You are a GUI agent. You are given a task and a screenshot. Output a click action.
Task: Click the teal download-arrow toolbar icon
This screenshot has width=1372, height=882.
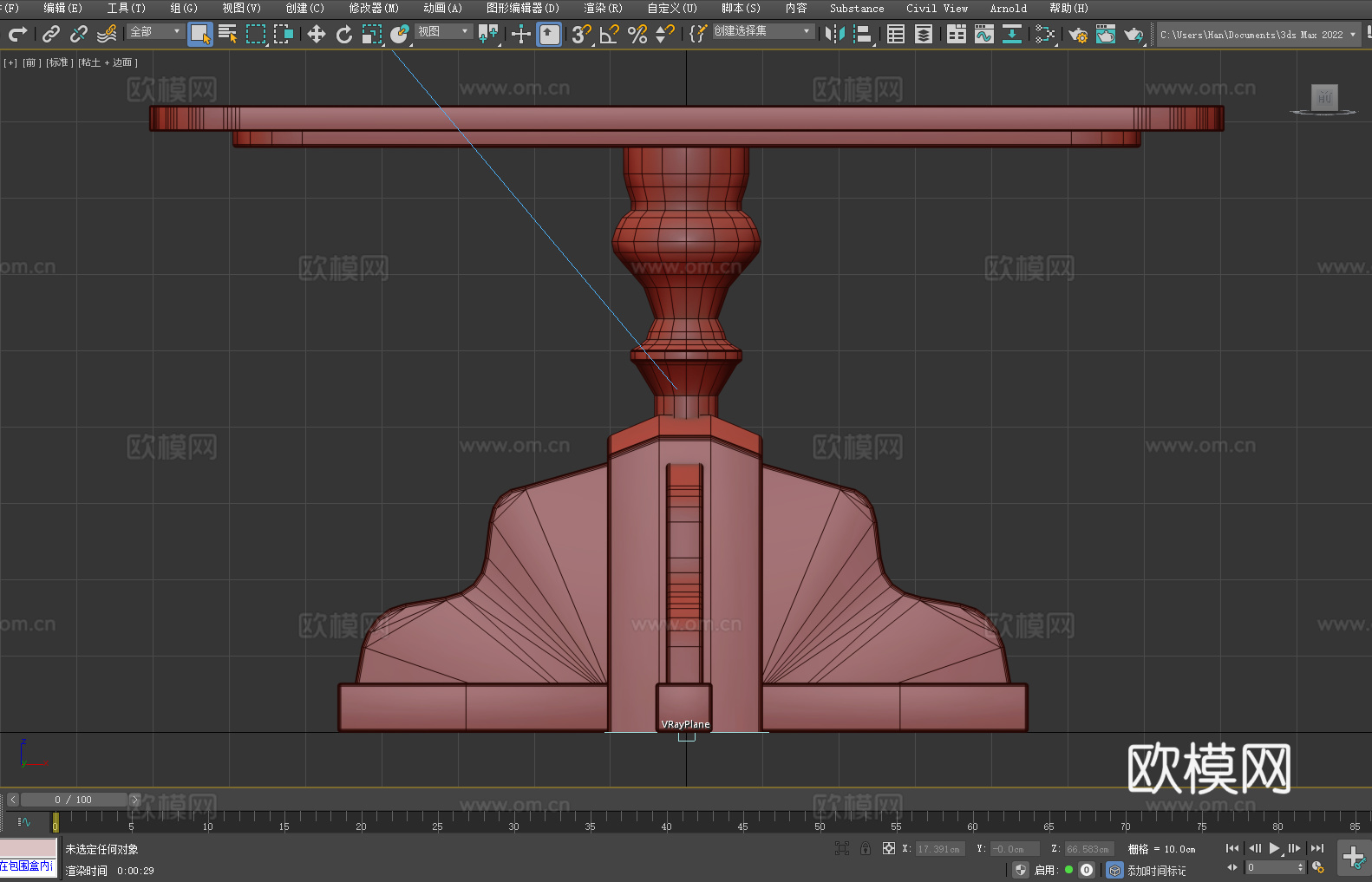(x=1012, y=34)
